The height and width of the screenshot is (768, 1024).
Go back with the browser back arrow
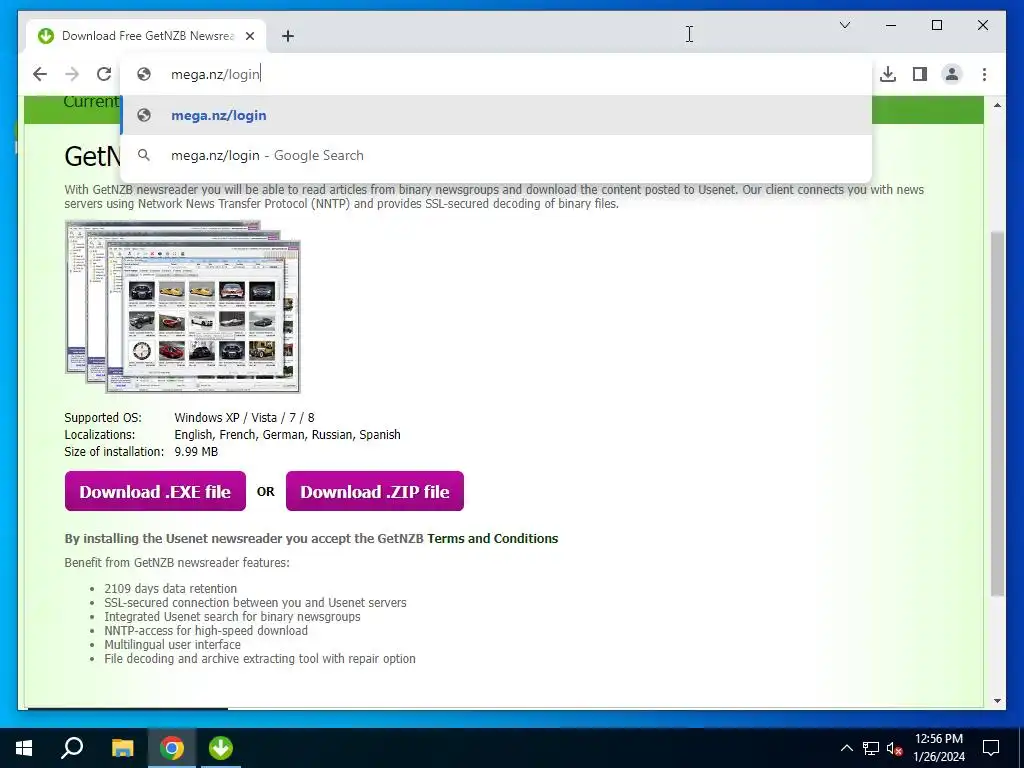tap(40, 74)
